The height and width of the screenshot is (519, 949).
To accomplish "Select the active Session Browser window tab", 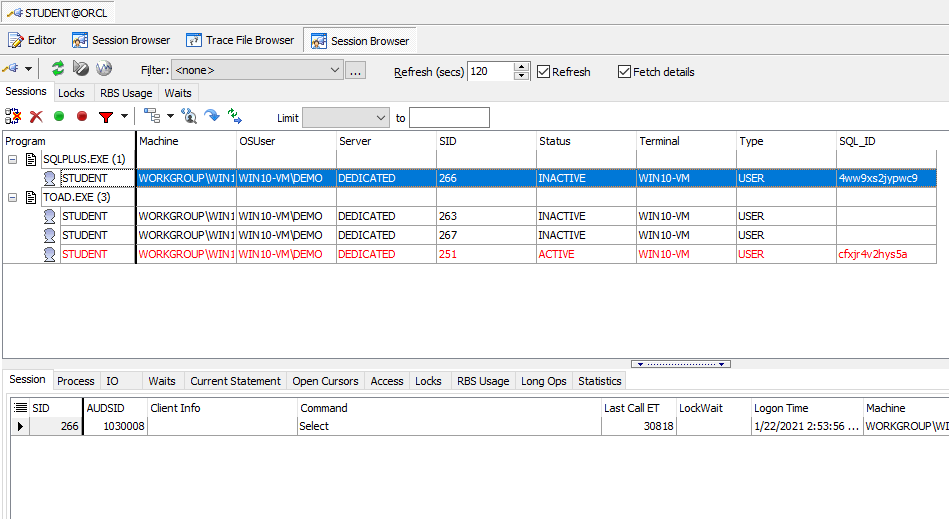I will coord(360,41).
